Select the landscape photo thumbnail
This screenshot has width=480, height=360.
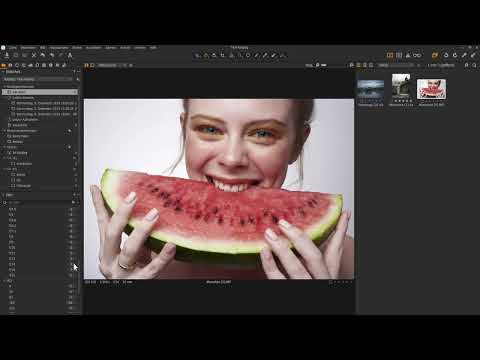point(371,89)
